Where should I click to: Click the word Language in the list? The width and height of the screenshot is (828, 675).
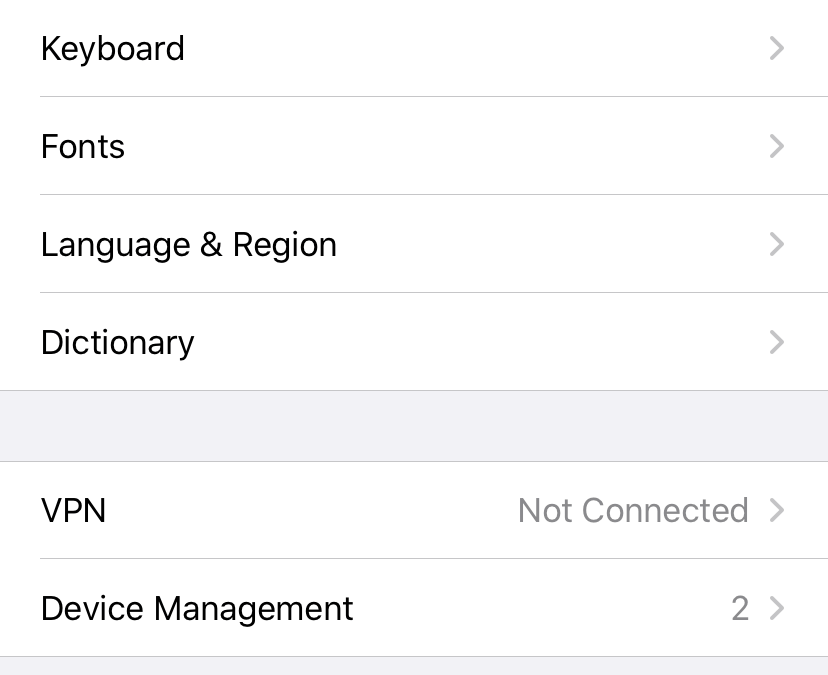tap(116, 245)
